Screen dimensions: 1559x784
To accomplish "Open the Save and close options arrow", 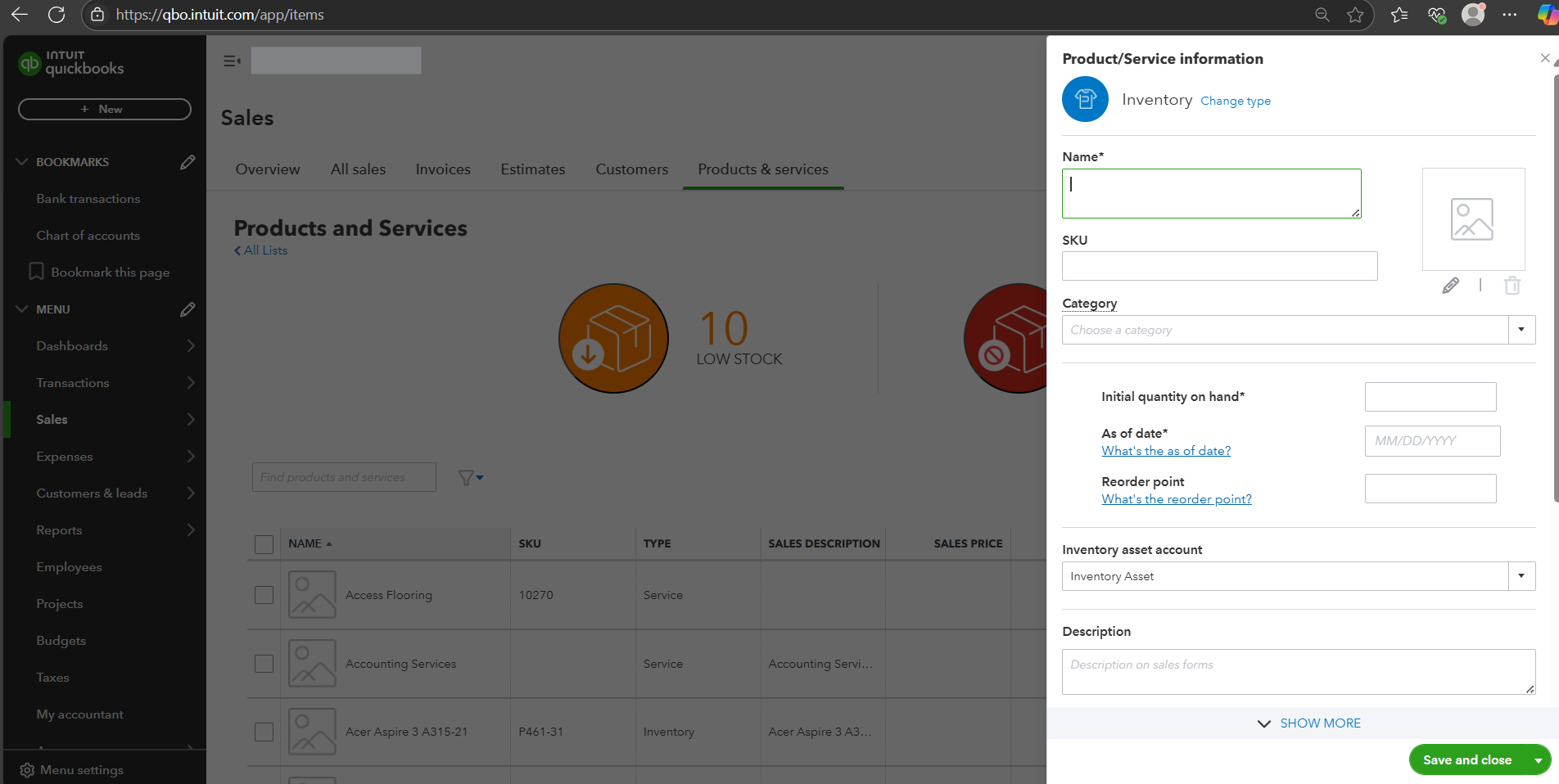I will pos(1539,760).
